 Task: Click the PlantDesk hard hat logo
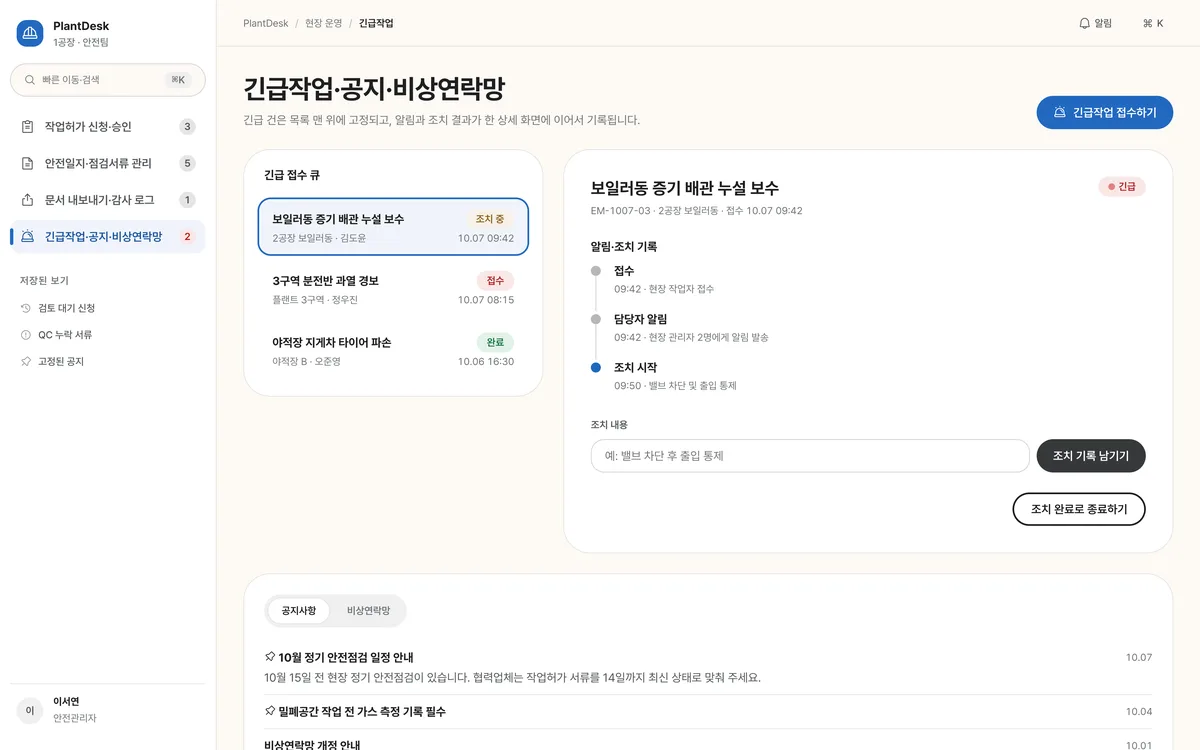(30, 34)
